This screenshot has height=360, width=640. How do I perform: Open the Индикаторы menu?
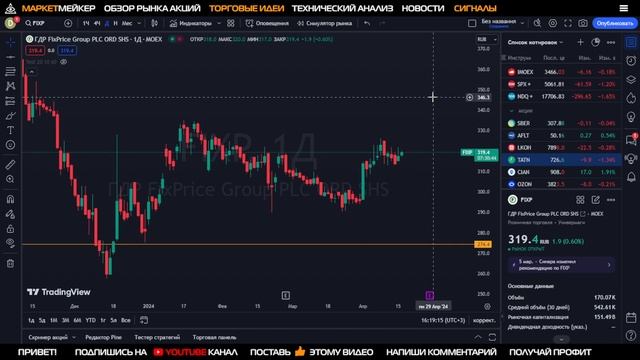point(191,23)
